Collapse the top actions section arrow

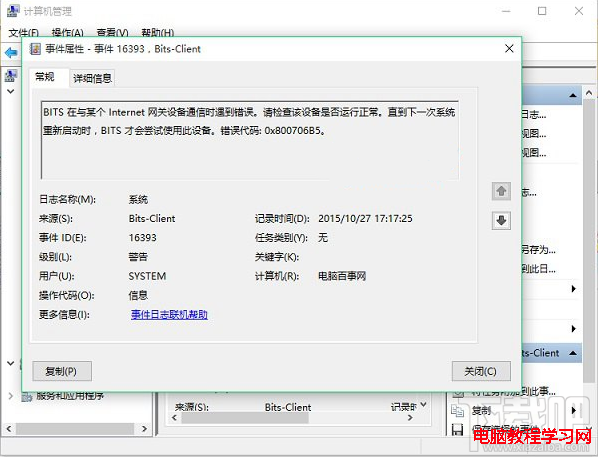point(573,95)
